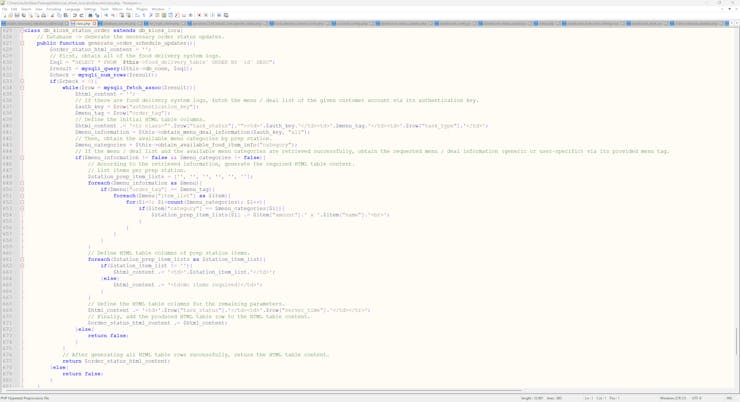Collapse the fold at line 649 foreach
The image size is (740, 402).
pyautogui.click(x=22, y=183)
